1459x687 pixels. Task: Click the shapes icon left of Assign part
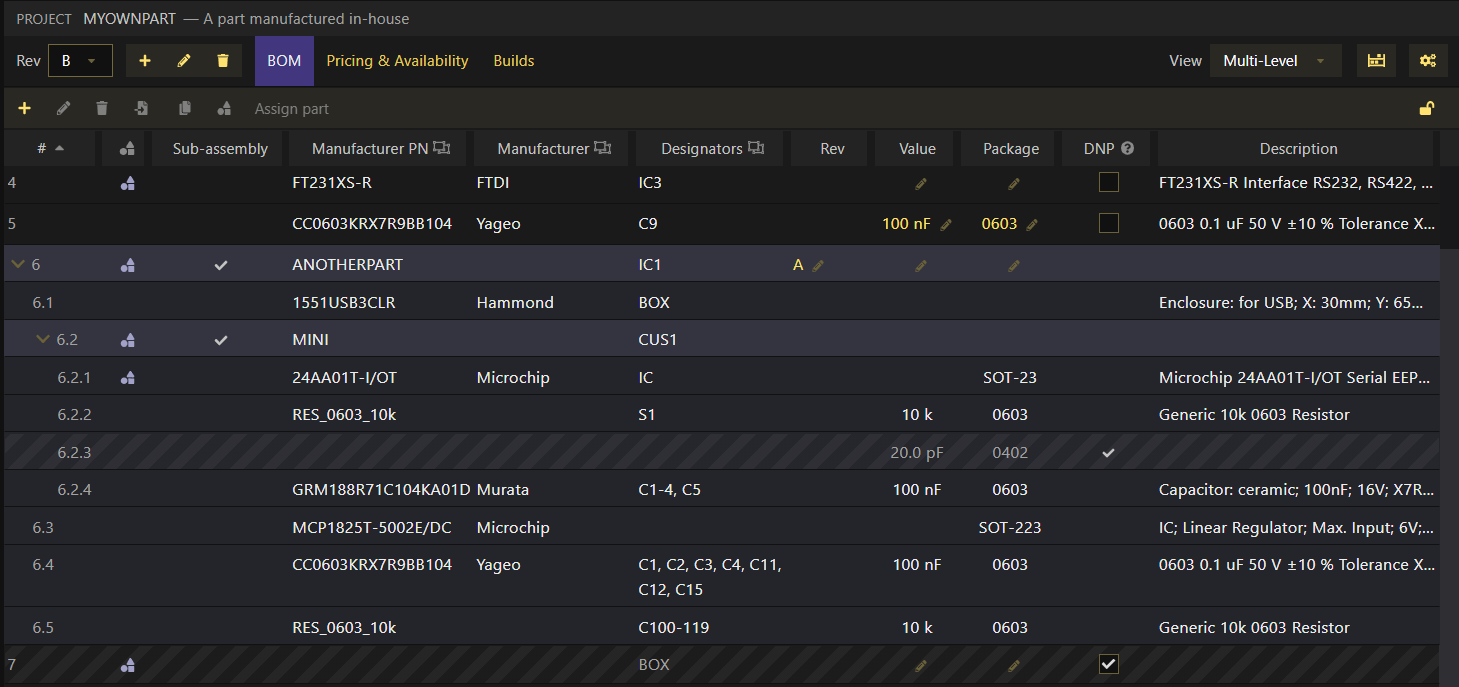point(224,108)
